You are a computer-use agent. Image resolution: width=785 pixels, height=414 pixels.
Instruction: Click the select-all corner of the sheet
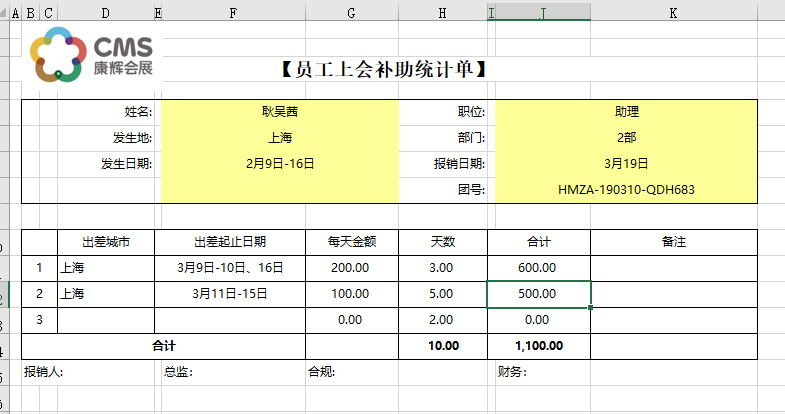pos(4,12)
